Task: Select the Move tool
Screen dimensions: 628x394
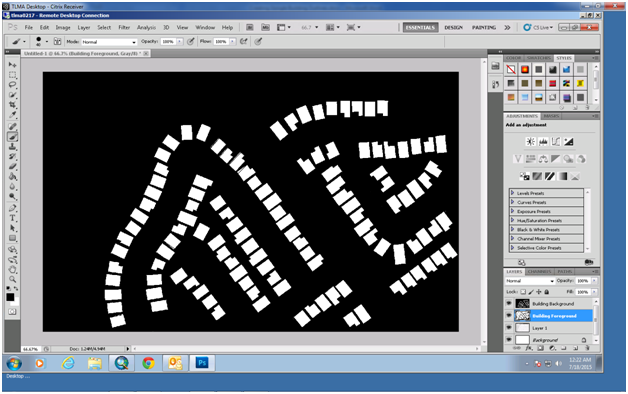Action: click(13, 65)
